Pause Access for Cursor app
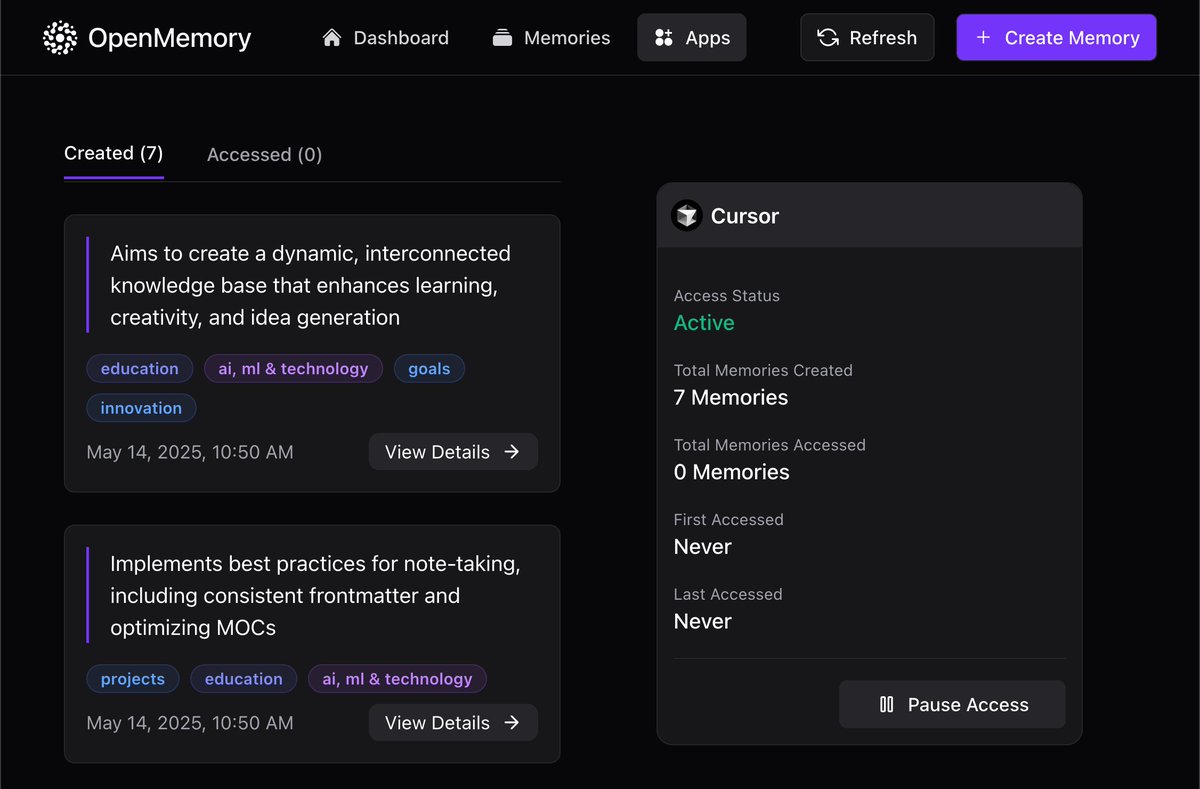 tap(952, 705)
